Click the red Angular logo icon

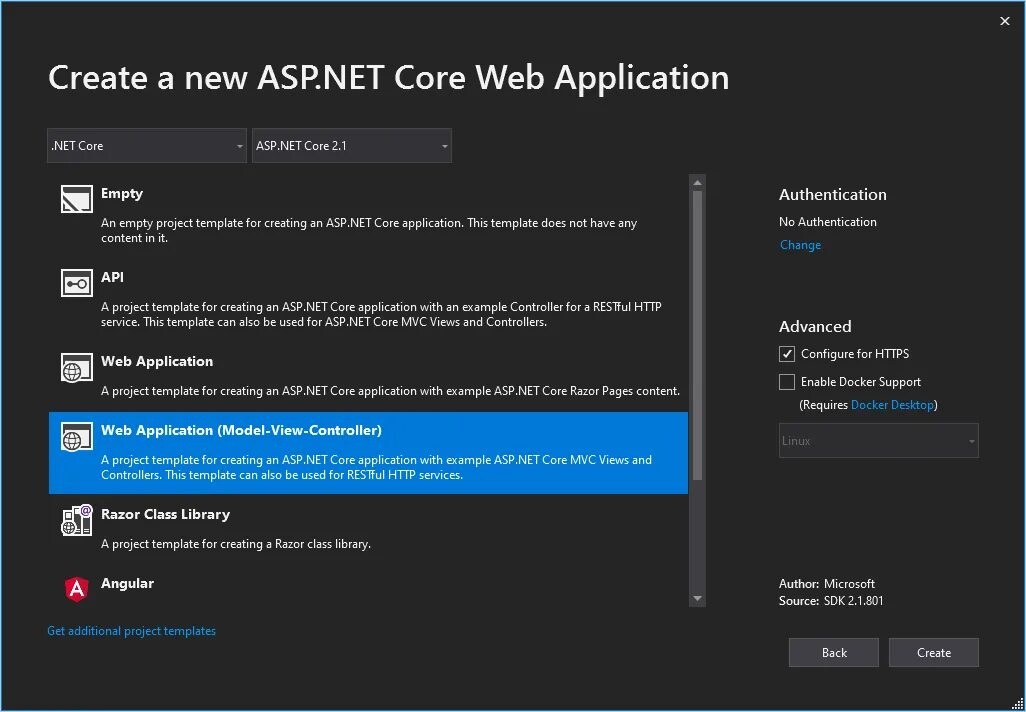pyautogui.click(x=77, y=589)
